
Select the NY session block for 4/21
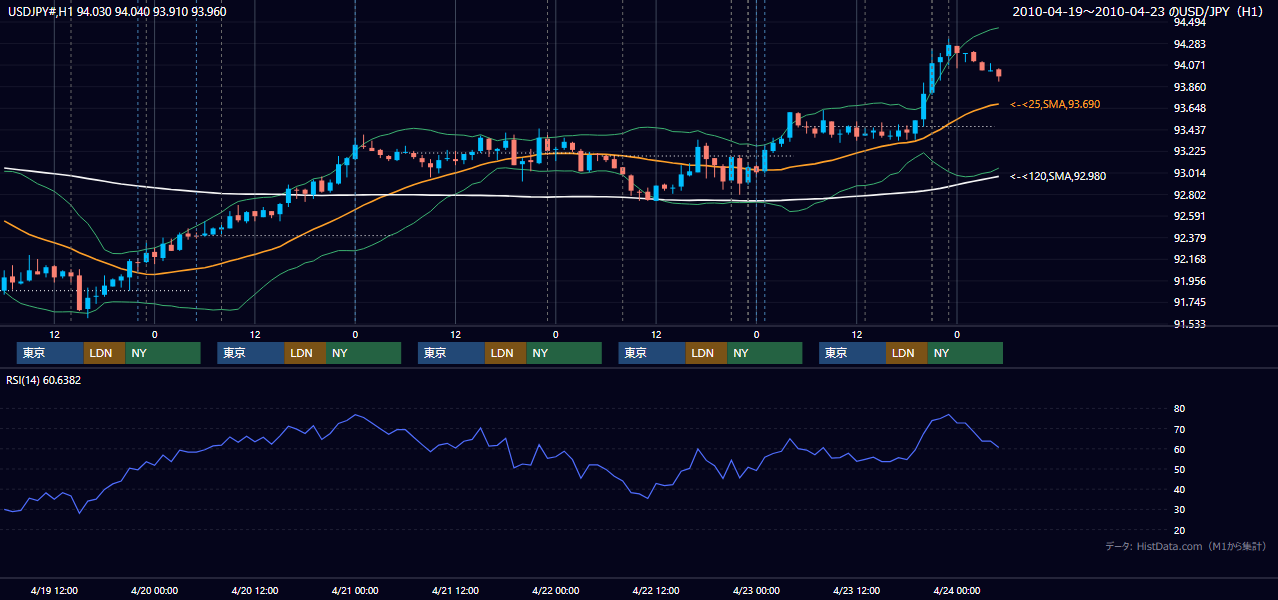coord(564,353)
